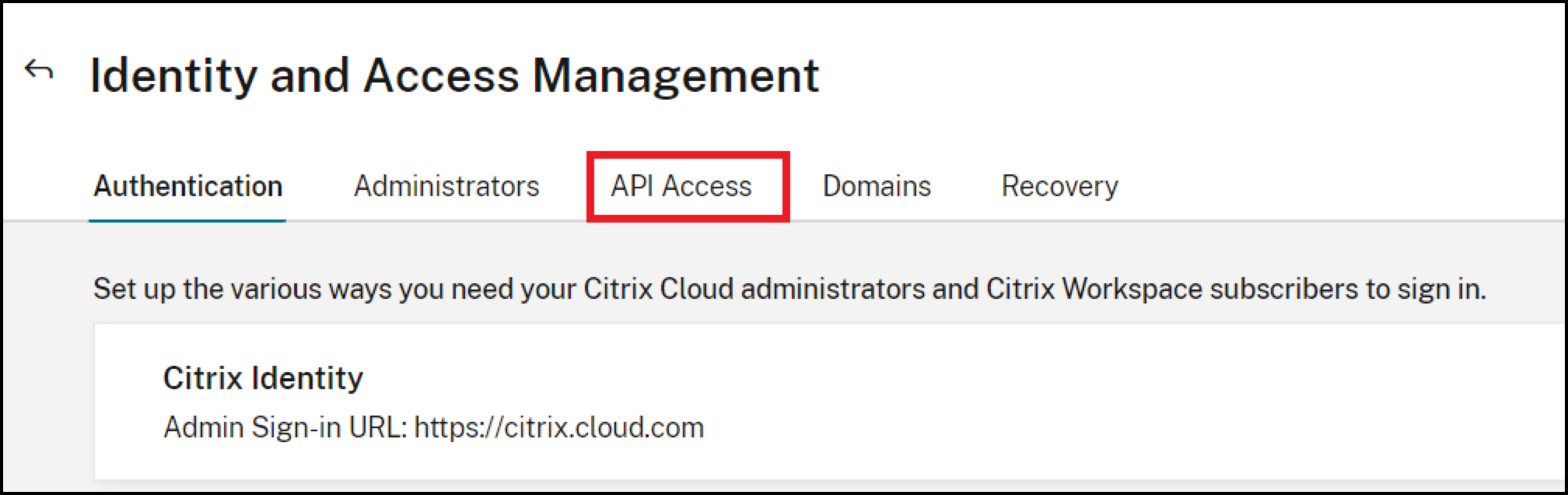Select the Domains tab

tap(877, 185)
